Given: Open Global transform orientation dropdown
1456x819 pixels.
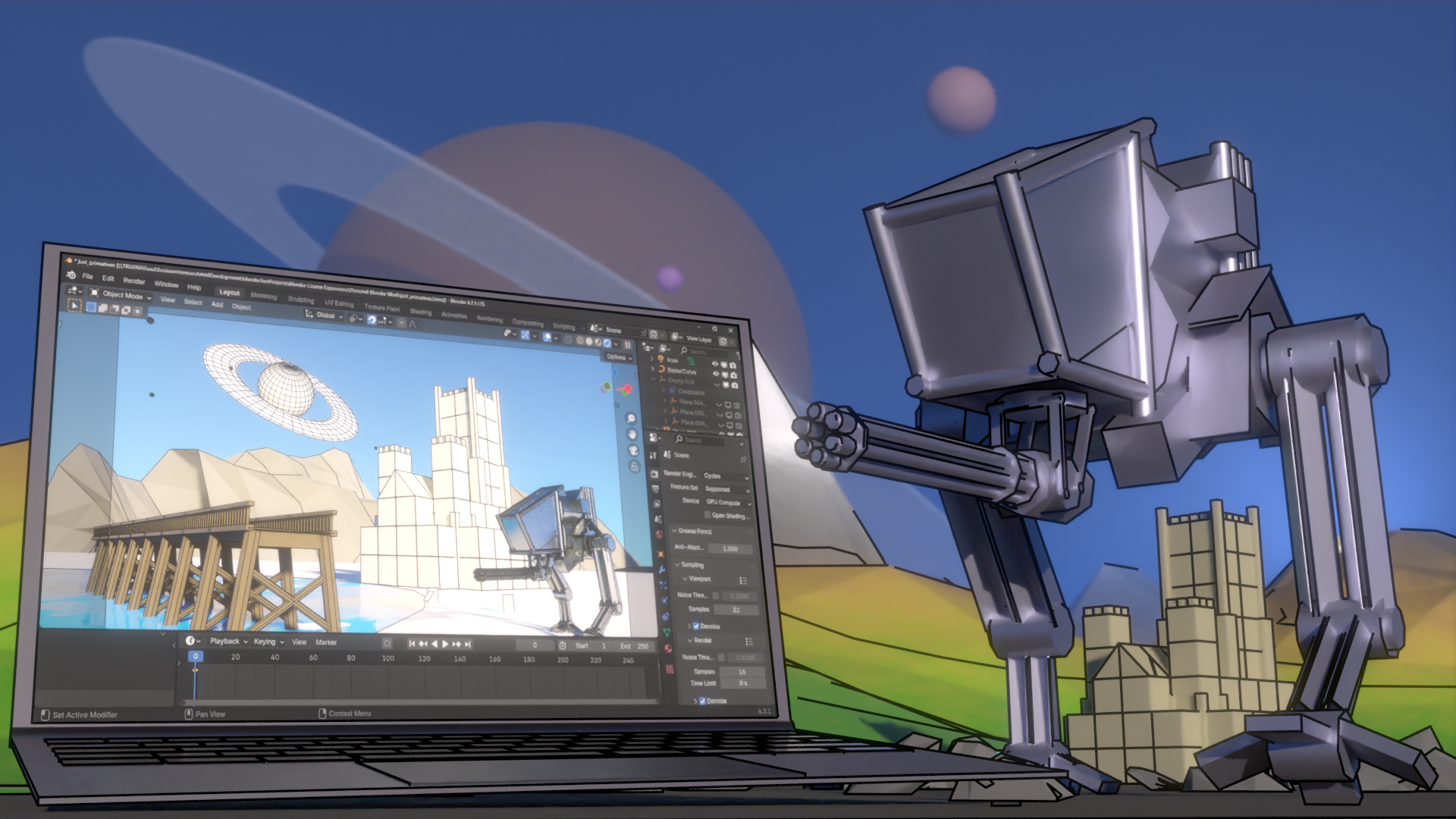Looking at the screenshot, I should tap(325, 315).
